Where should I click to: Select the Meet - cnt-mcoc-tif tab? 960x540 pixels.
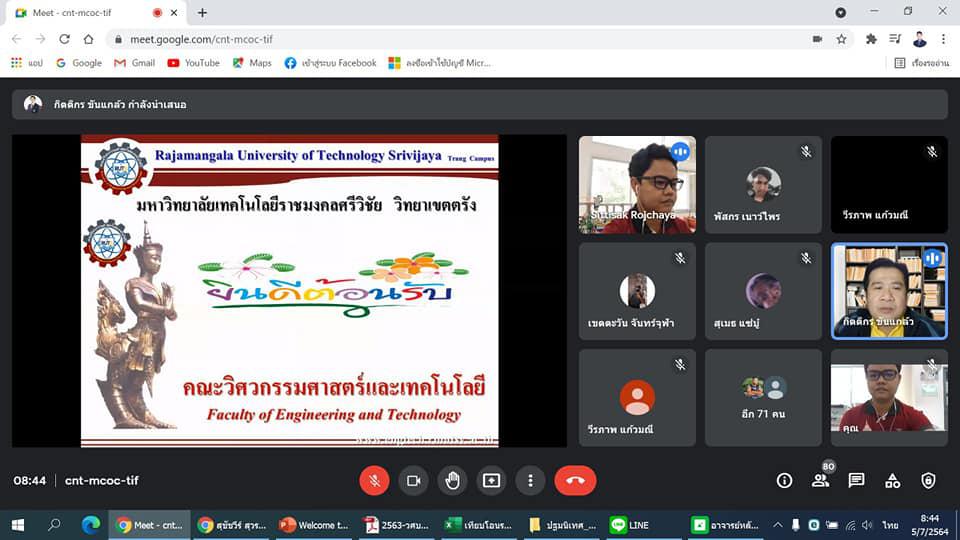[97, 12]
